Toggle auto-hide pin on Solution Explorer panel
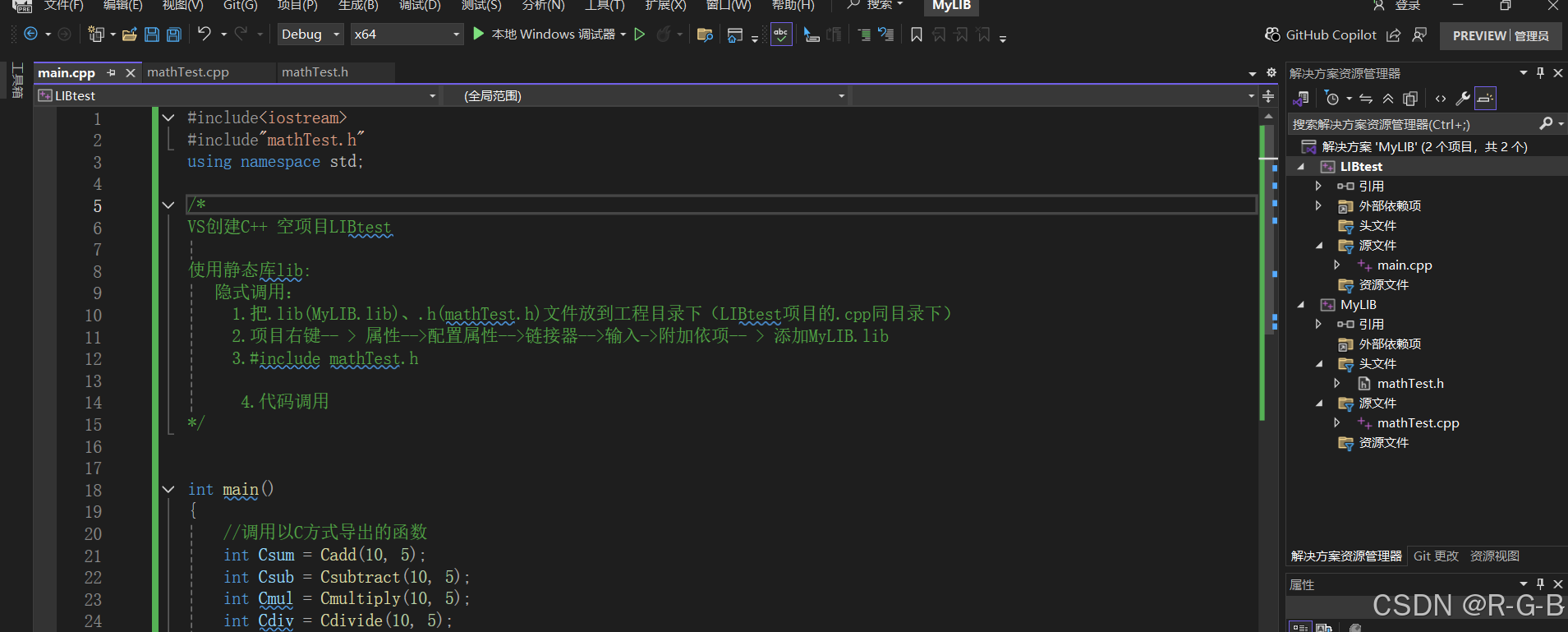The image size is (1568, 632). (x=1540, y=72)
